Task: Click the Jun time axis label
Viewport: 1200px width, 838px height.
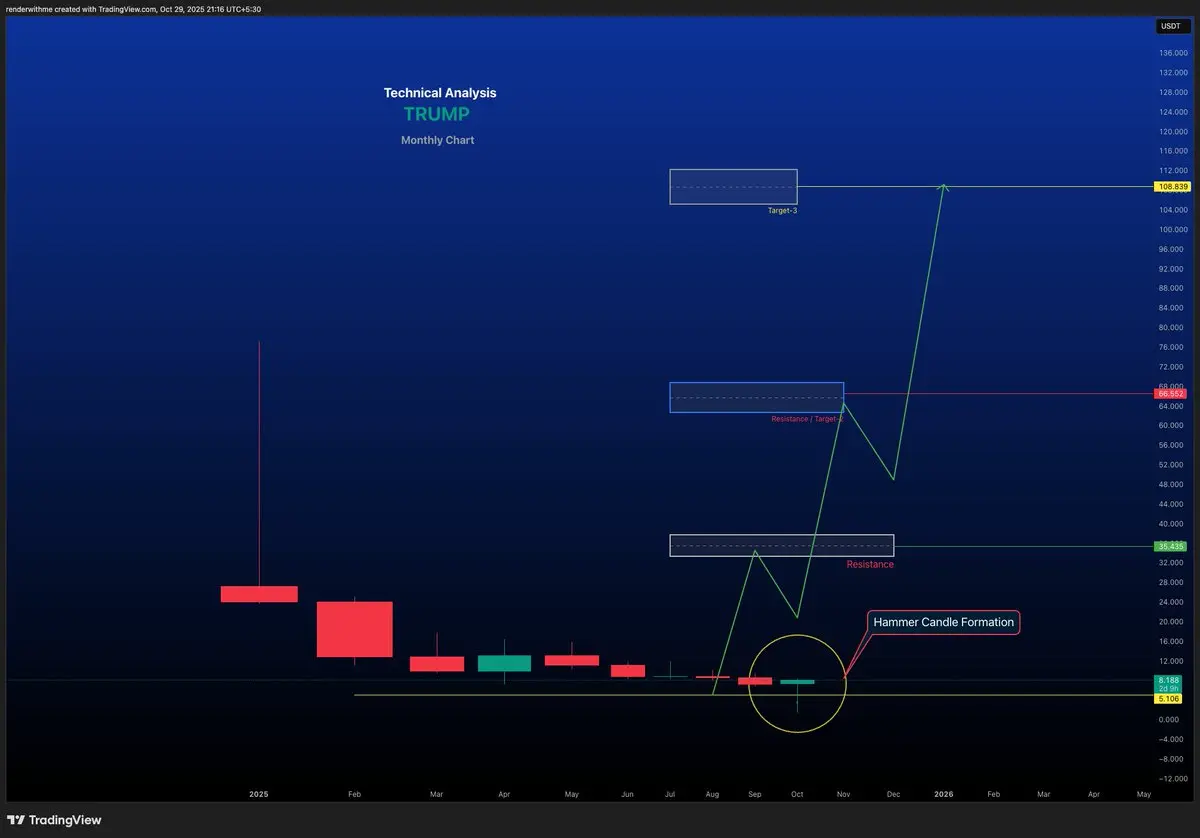Action: coord(627,794)
